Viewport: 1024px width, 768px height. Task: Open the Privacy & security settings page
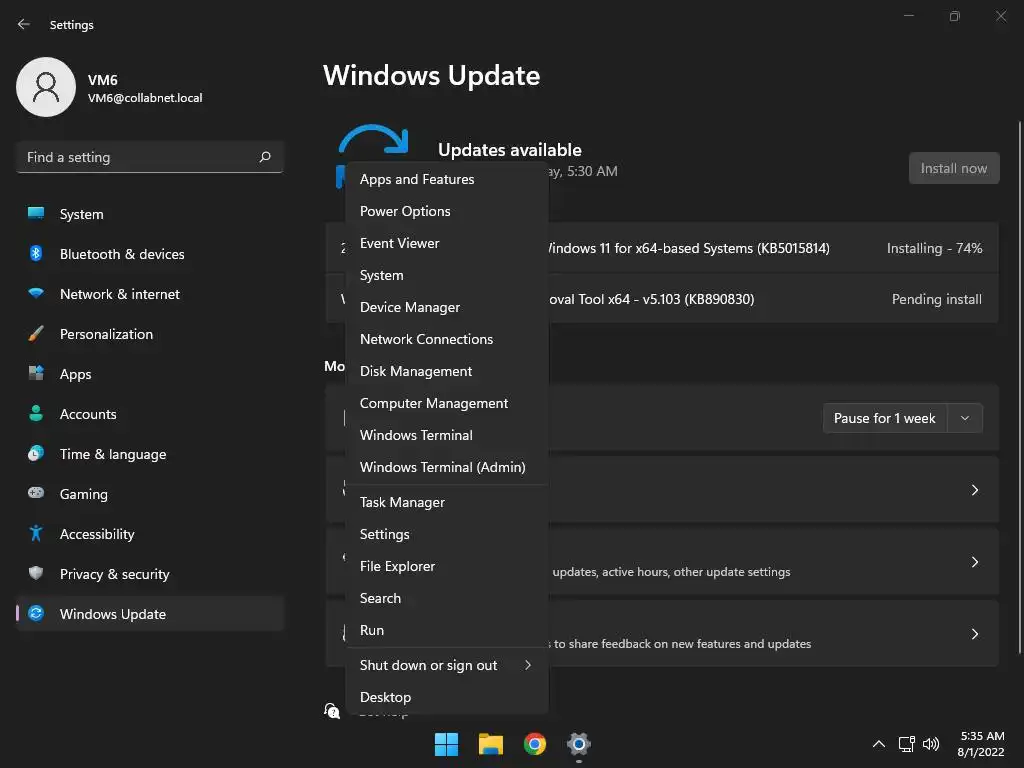(x=150, y=574)
